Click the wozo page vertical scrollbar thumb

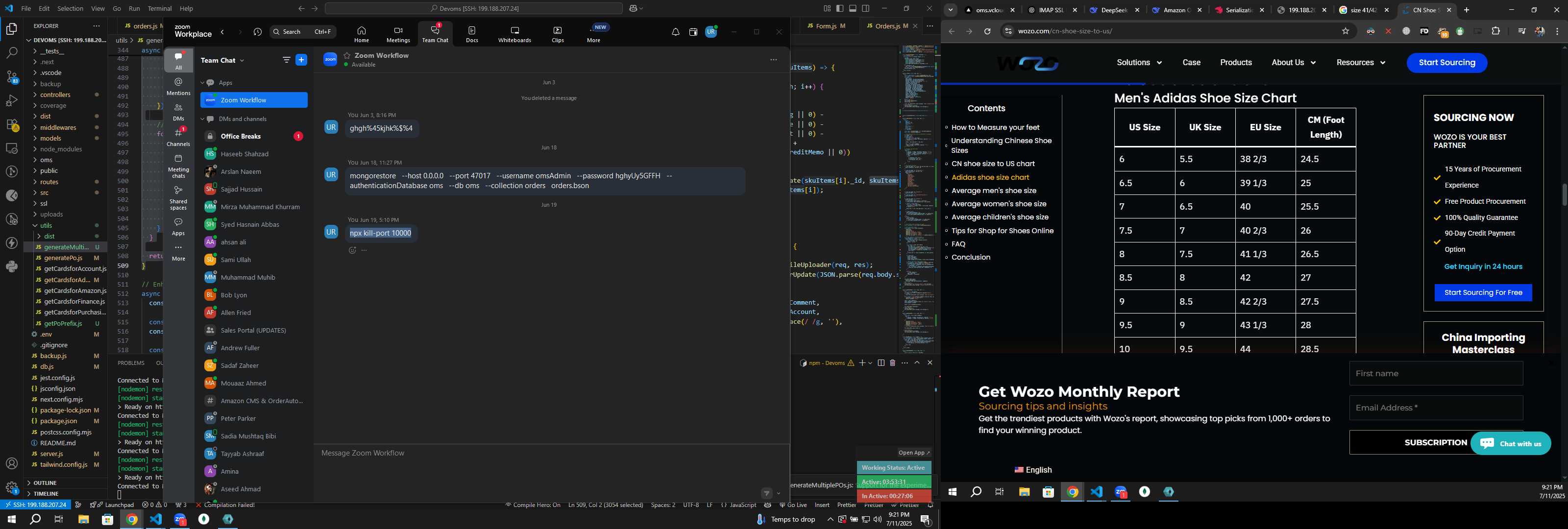click(1564, 195)
